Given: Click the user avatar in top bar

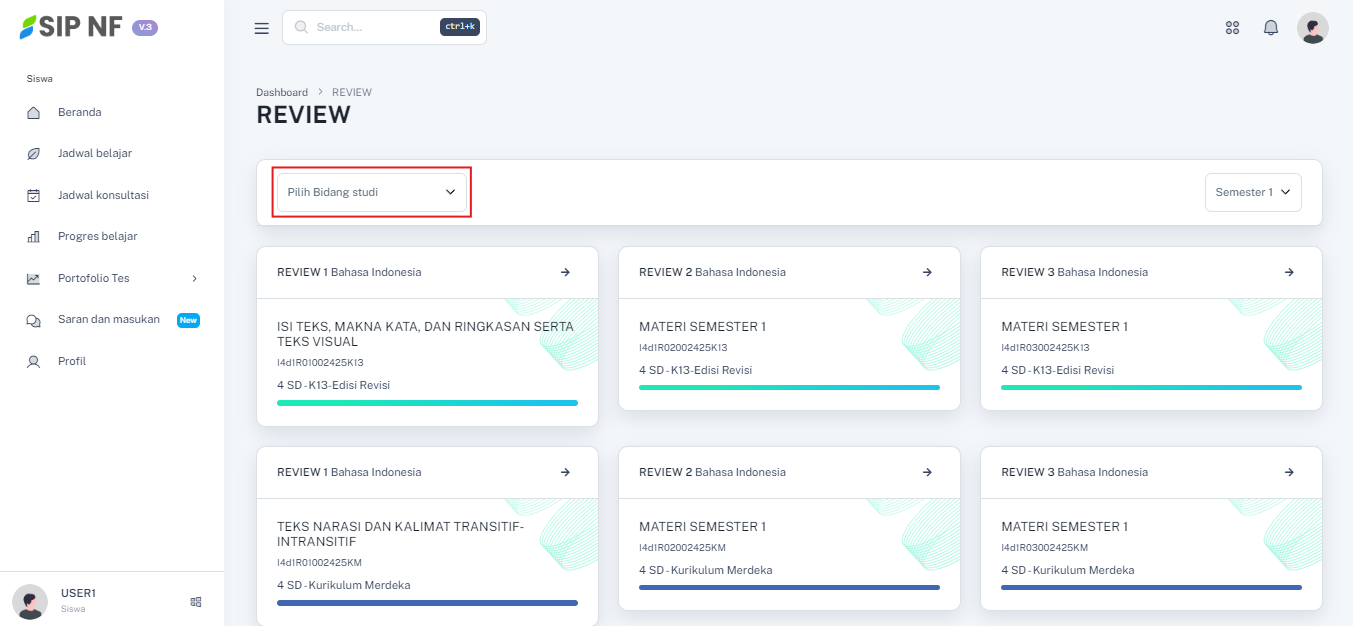Looking at the screenshot, I should coord(1312,28).
